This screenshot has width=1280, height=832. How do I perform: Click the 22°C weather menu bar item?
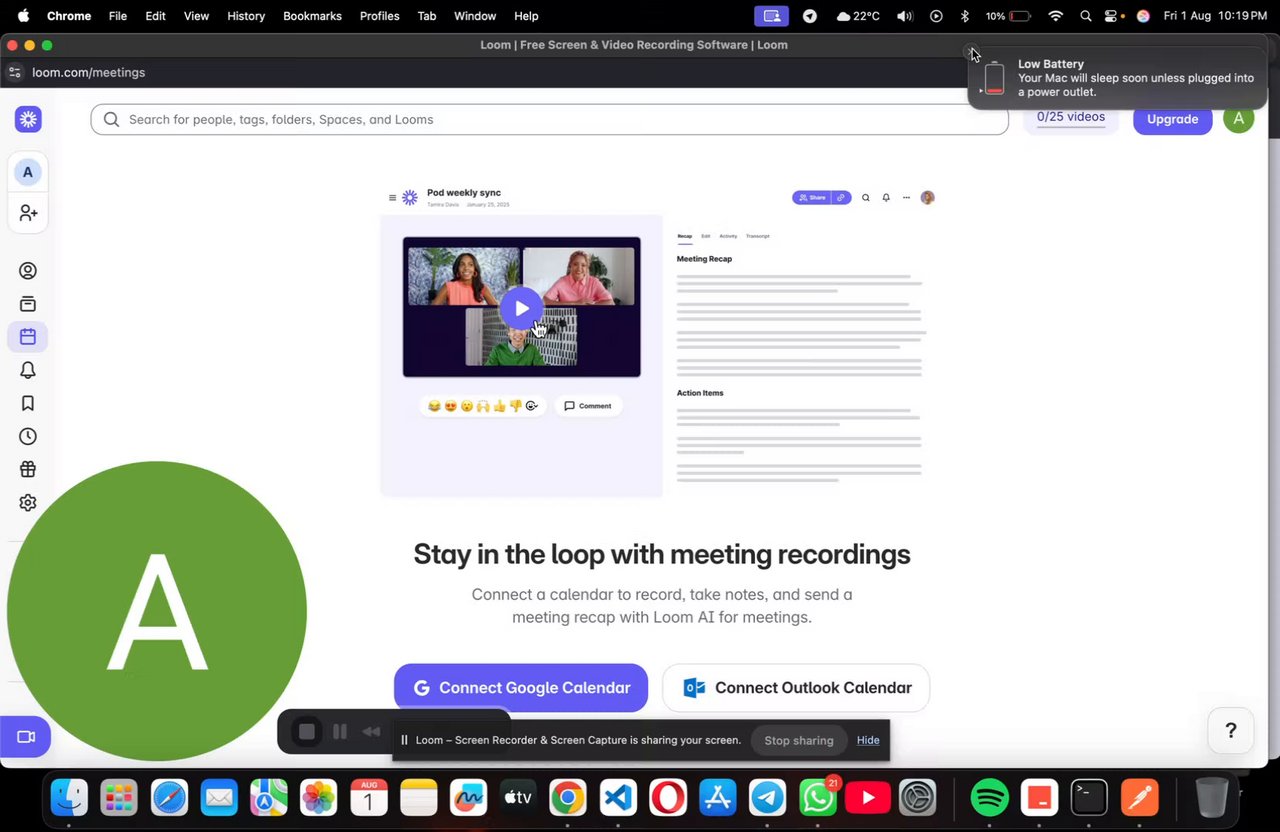click(858, 16)
